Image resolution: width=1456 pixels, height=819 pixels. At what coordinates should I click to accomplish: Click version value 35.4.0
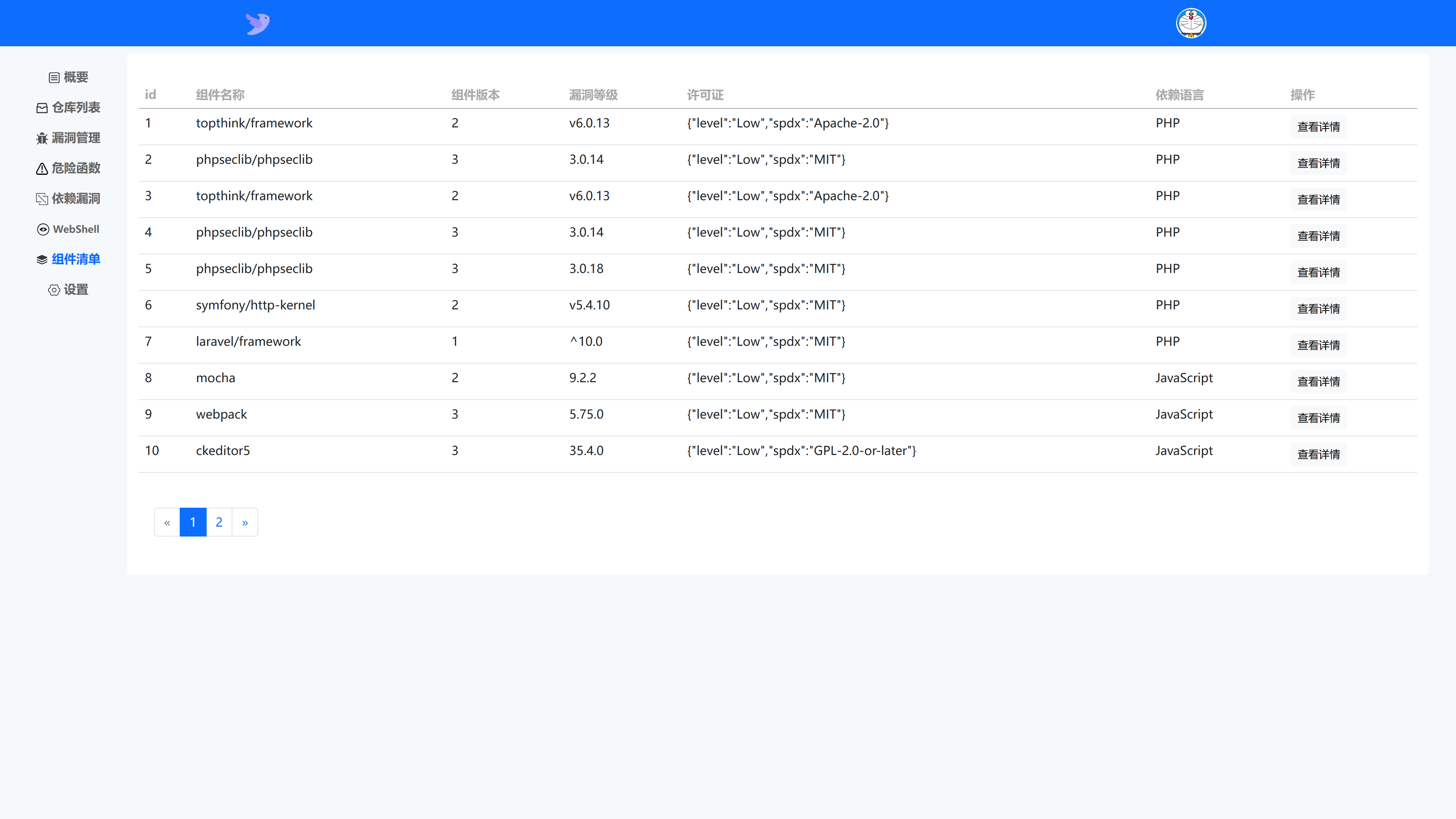click(586, 450)
